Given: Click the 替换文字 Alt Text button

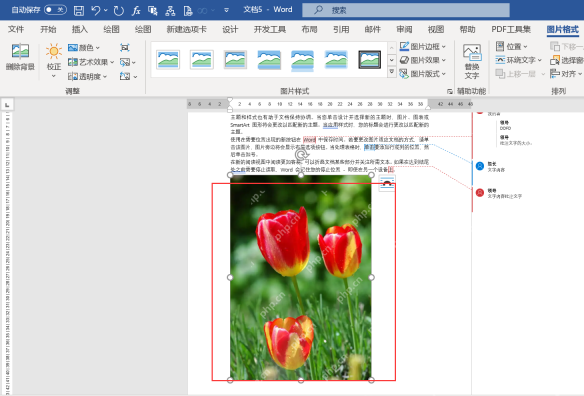Looking at the screenshot, I should coord(472,61).
